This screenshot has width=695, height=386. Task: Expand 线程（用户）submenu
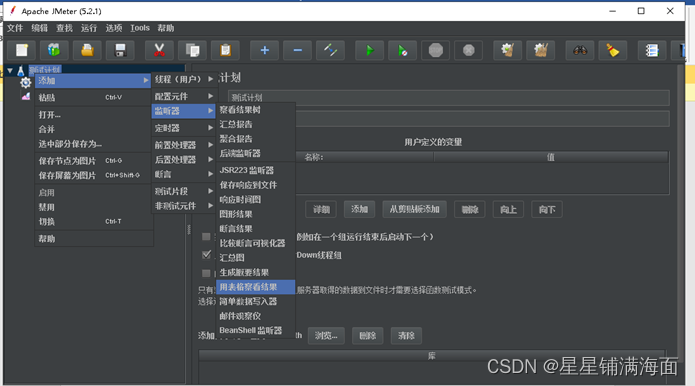[x=184, y=79]
